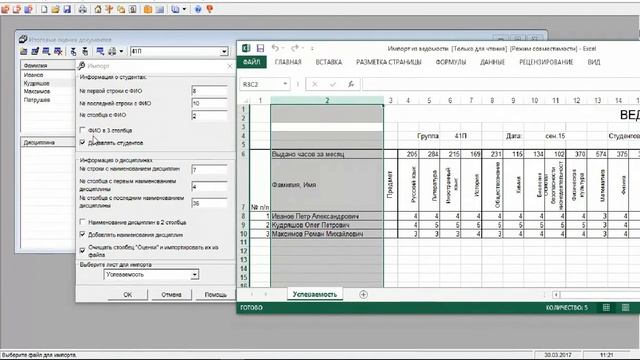
Task: Select 'Петрушев' in the student list
Action: point(37,100)
